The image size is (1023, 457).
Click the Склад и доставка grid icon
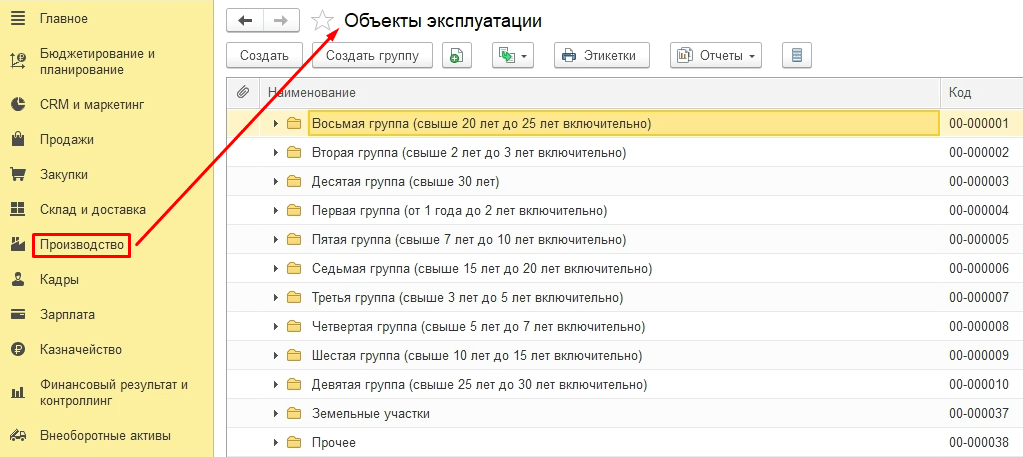pyautogui.click(x=18, y=210)
